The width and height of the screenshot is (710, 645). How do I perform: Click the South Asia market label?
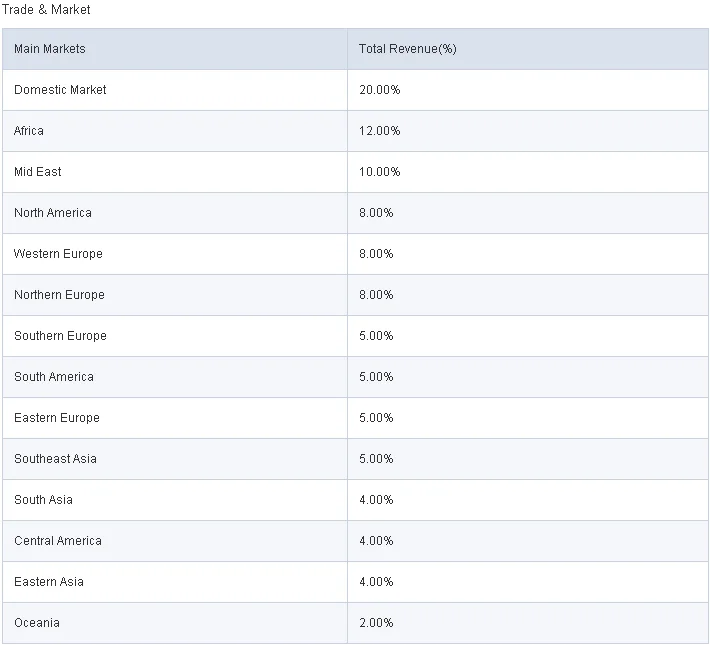43,500
